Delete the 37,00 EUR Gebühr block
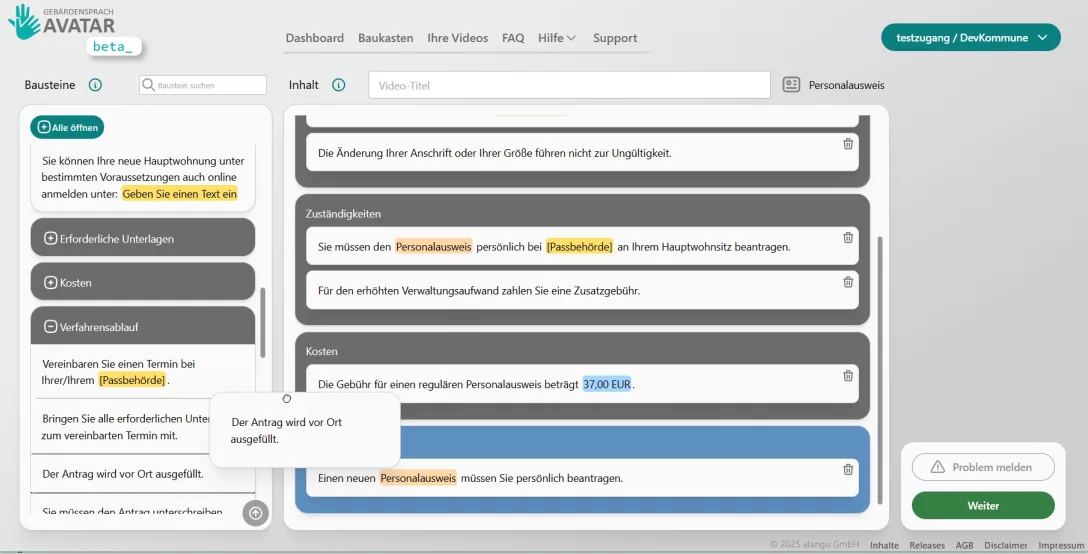Viewport: 1088px width, 554px height. (x=848, y=376)
